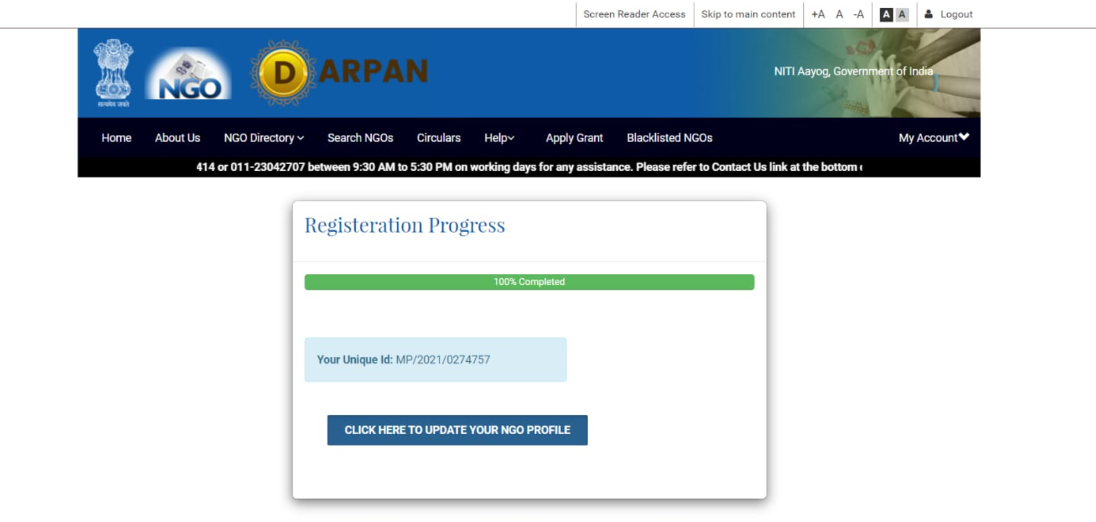This screenshot has width=1096, height=522.
Task: Click the Screen Reader Access link
Action: pos(634,14)
